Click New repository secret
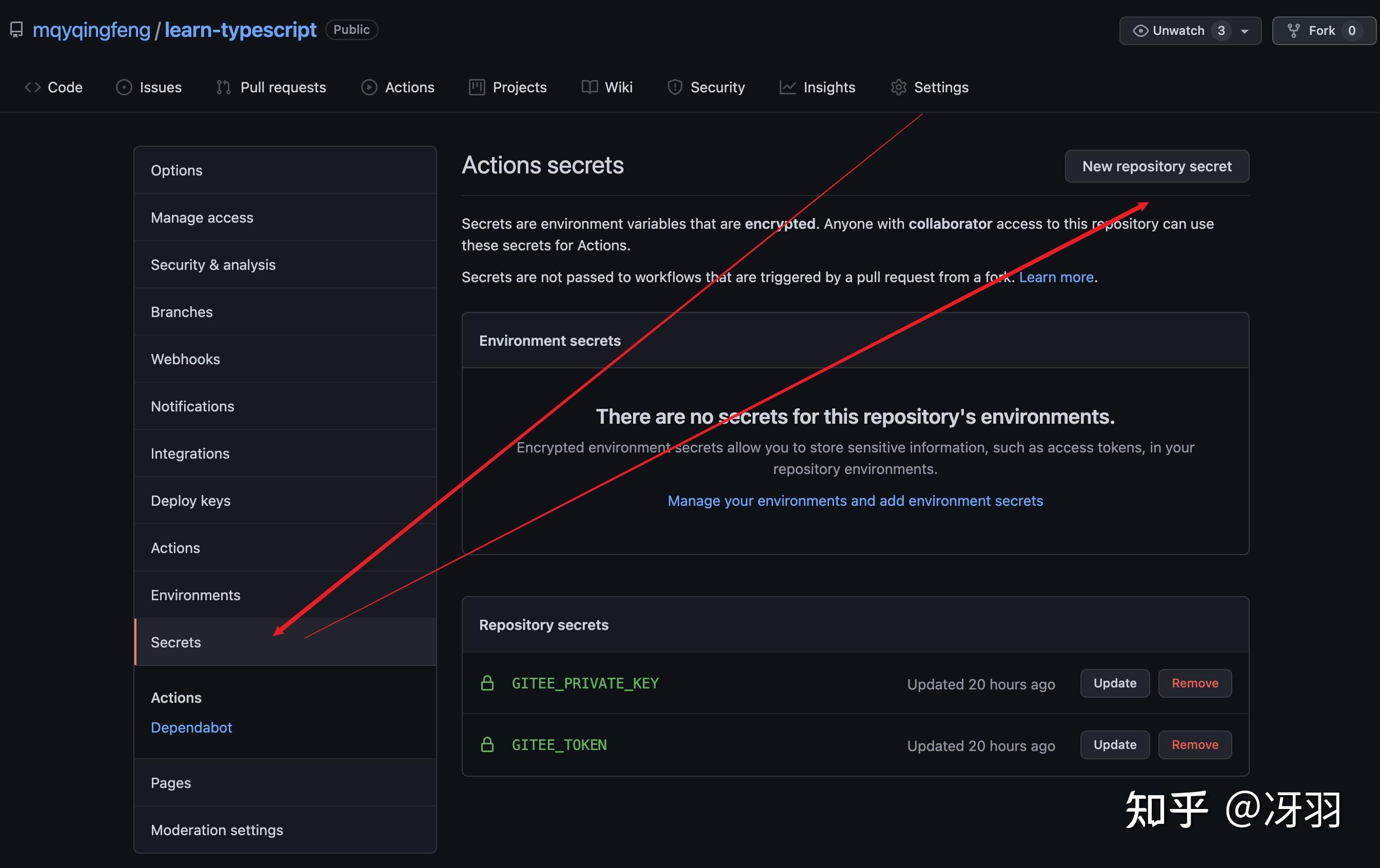Viewport: 1380px width, 868px height. [x=1156, y=166]
